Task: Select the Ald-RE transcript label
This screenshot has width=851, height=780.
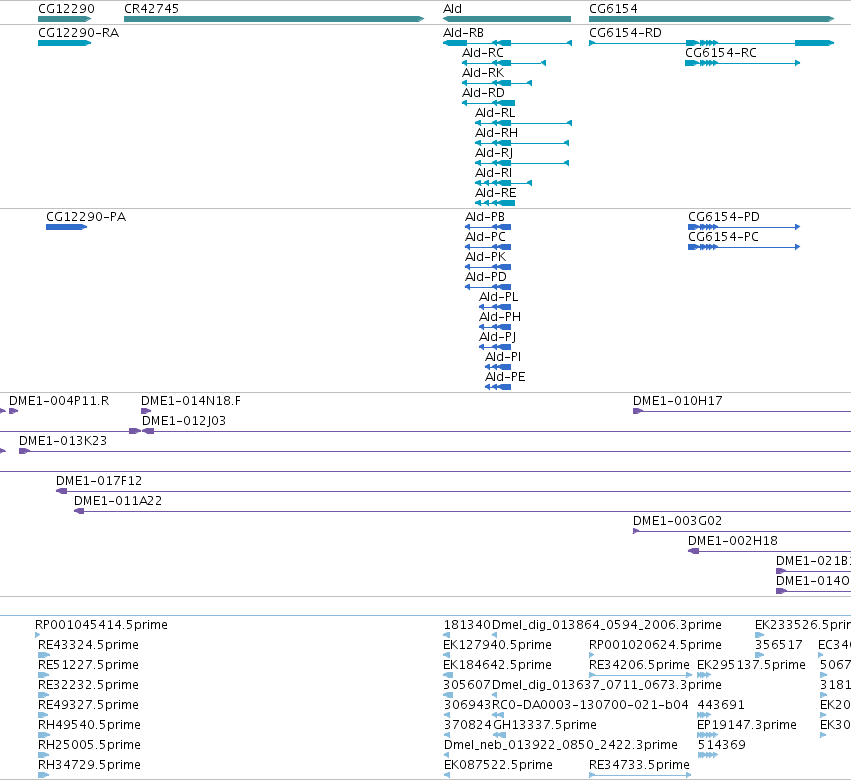Action: [496, 193]
